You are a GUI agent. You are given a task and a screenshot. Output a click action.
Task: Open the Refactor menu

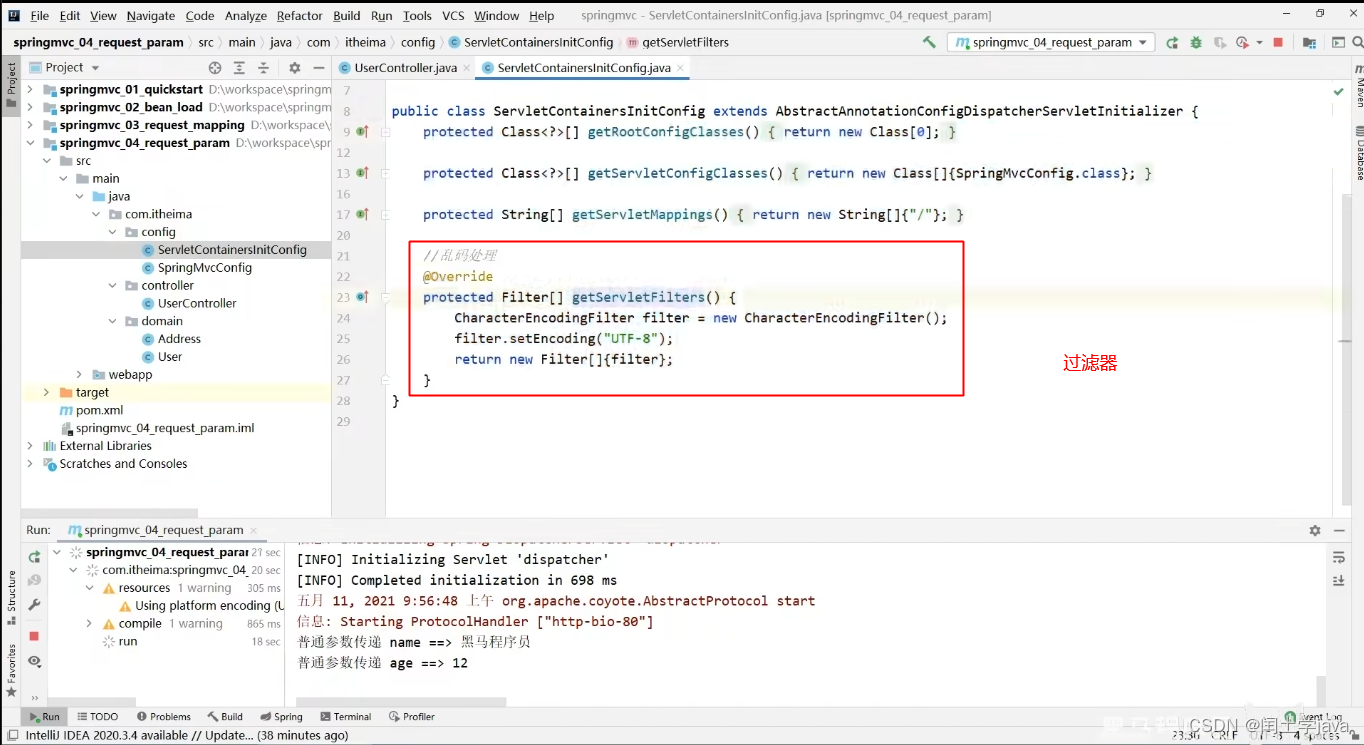point(300,16)
